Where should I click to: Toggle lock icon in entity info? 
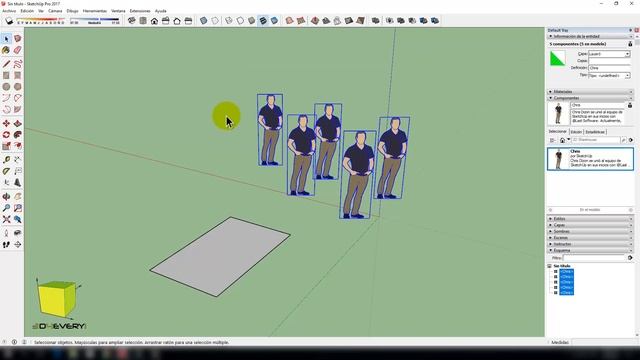[630, 44]
